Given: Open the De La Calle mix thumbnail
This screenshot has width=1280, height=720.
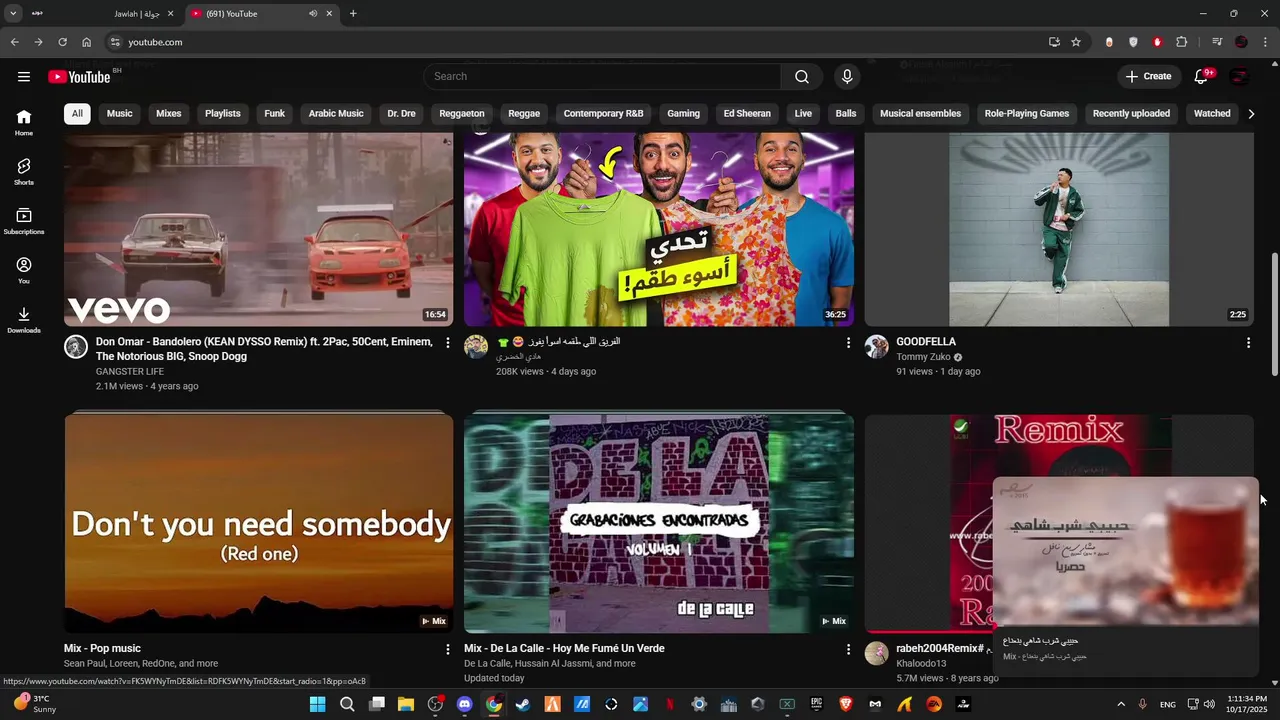Looking at the screenshot, I should point(659,523).
